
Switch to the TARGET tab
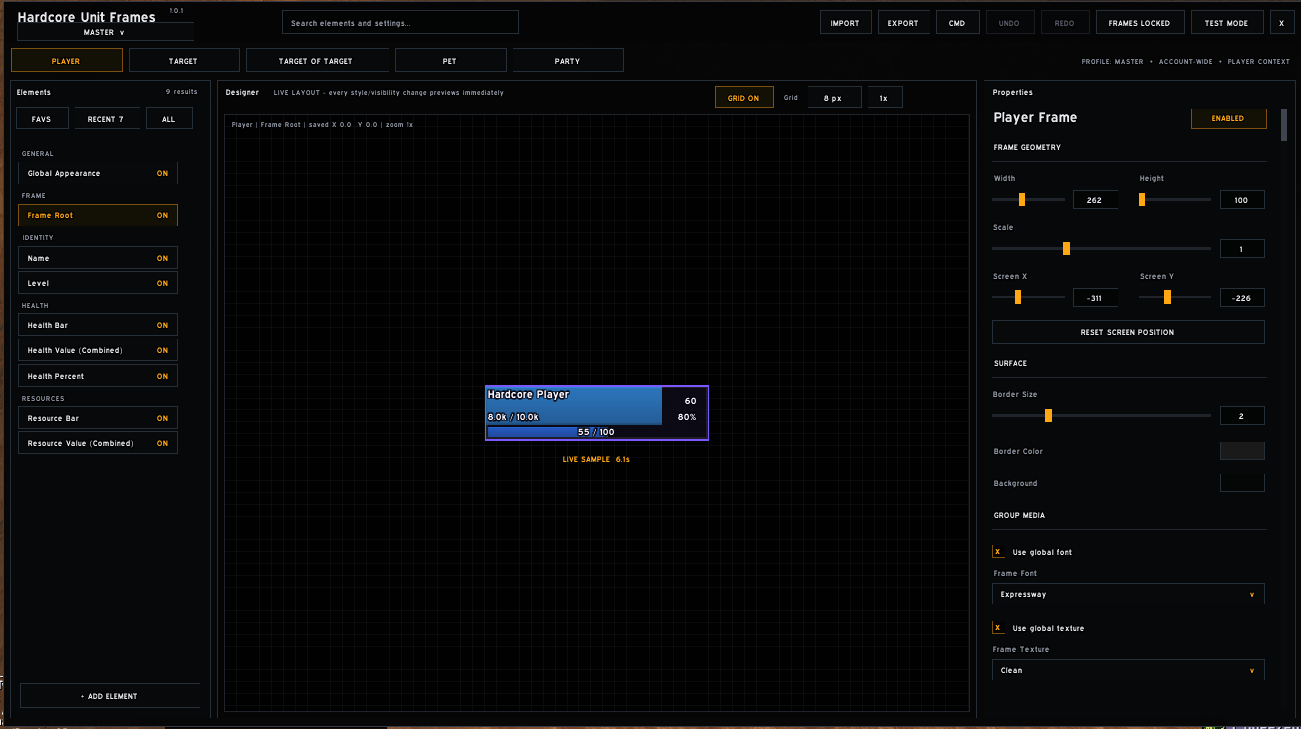pyautogui.click(x=184, y=61)
